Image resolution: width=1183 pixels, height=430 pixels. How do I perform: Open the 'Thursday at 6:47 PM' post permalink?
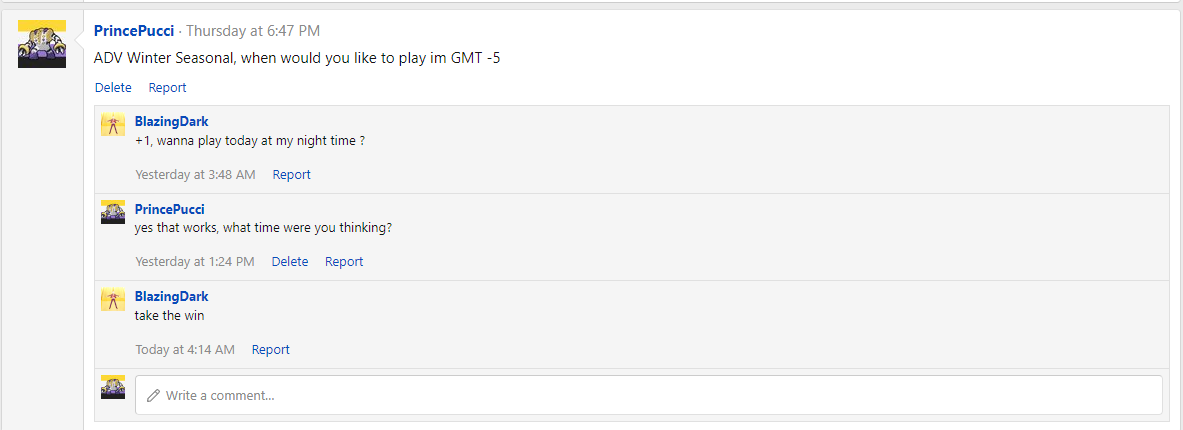(253, 31)
